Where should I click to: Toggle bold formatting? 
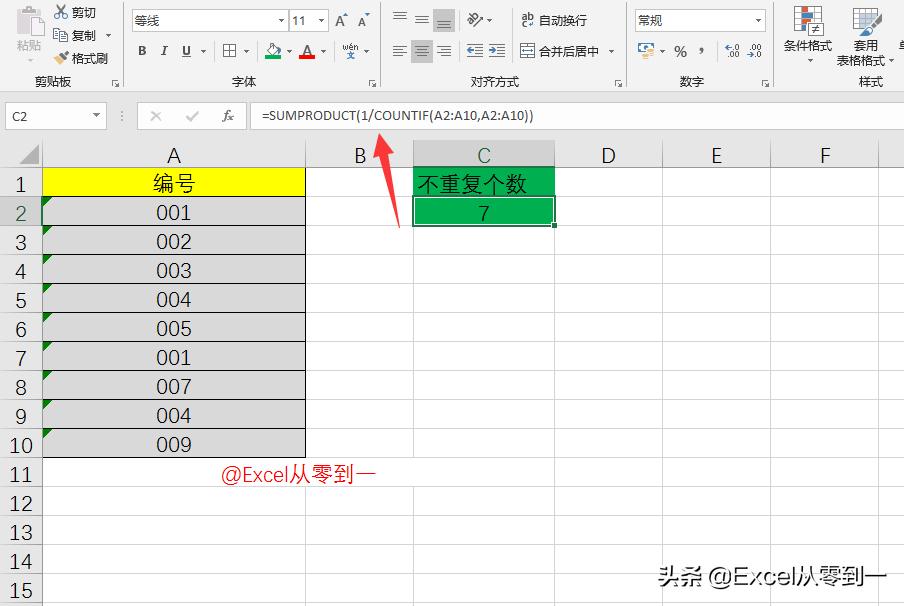[x=142, y=51]
